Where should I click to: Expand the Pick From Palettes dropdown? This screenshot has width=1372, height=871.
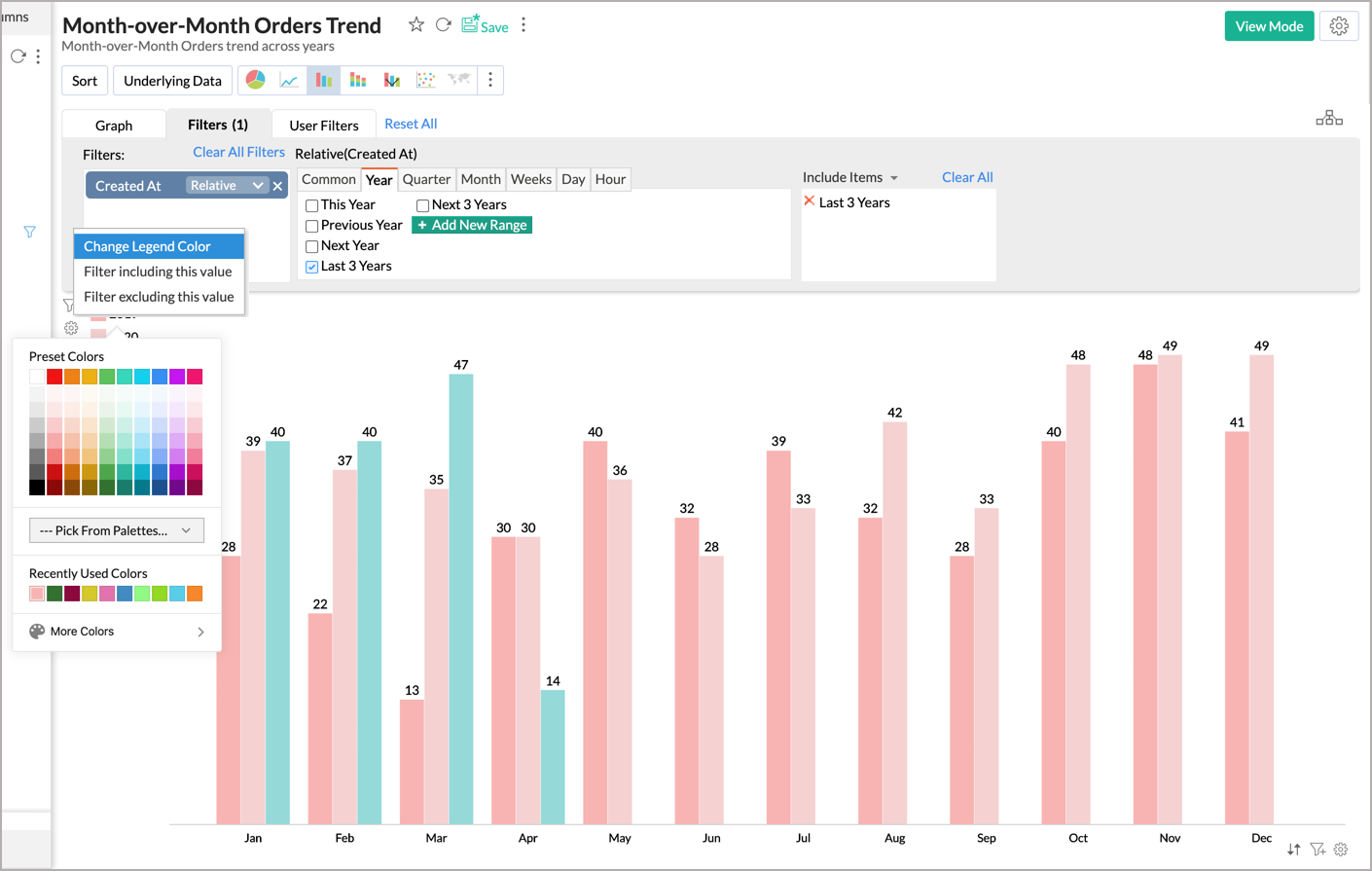point(117,530)
